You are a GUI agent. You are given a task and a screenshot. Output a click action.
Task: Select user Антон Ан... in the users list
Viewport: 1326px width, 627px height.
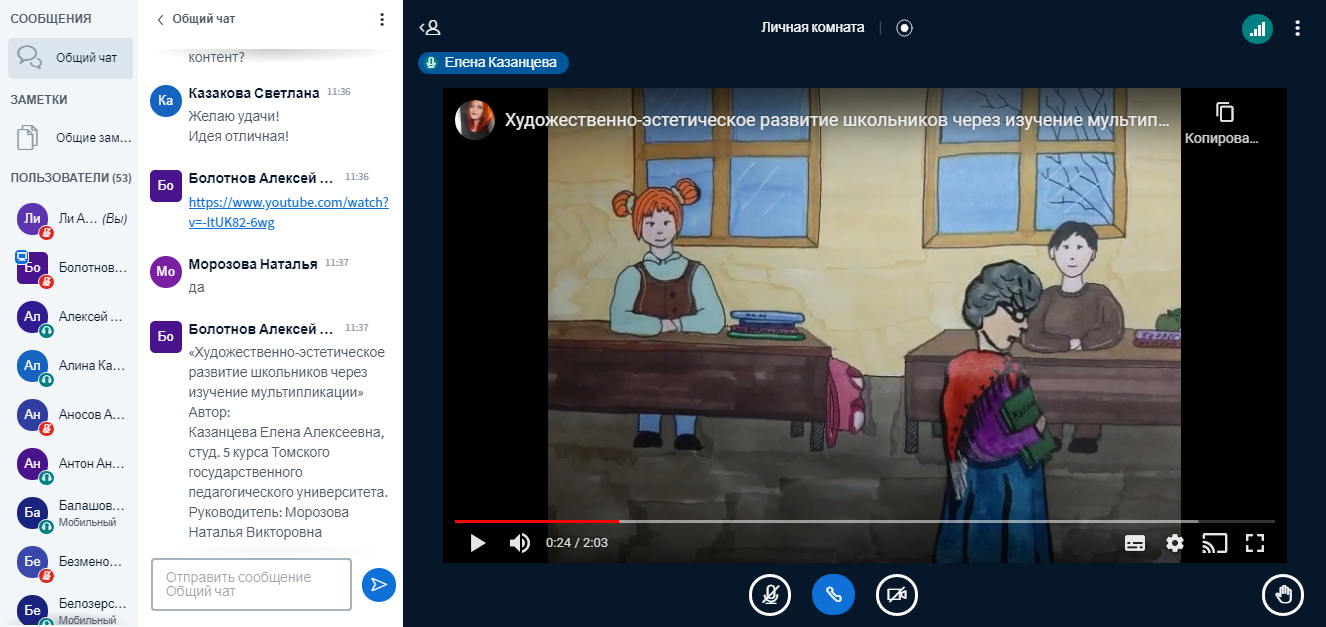pos(72,464)
